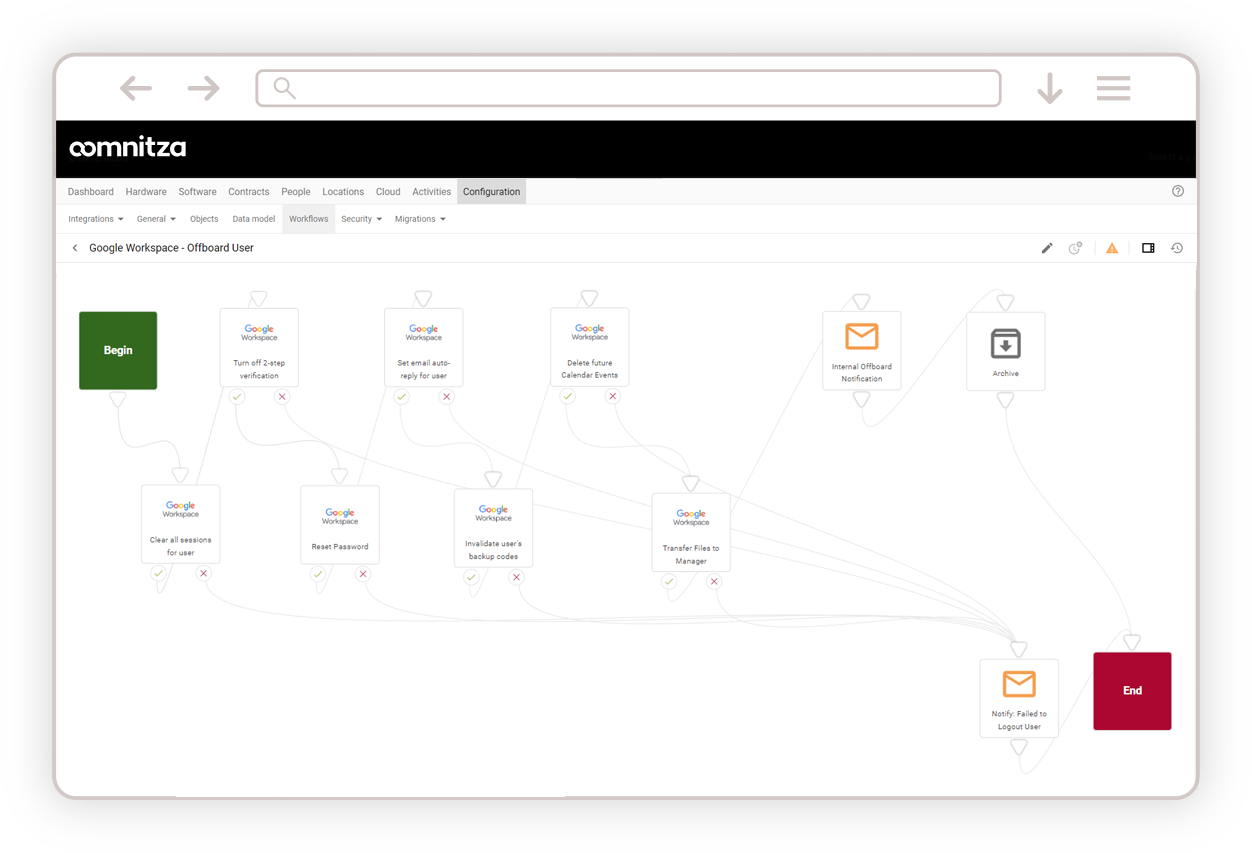Click the red End block
The height and width of the screenshot is (853, 1252).
[x=1132, y=691]
